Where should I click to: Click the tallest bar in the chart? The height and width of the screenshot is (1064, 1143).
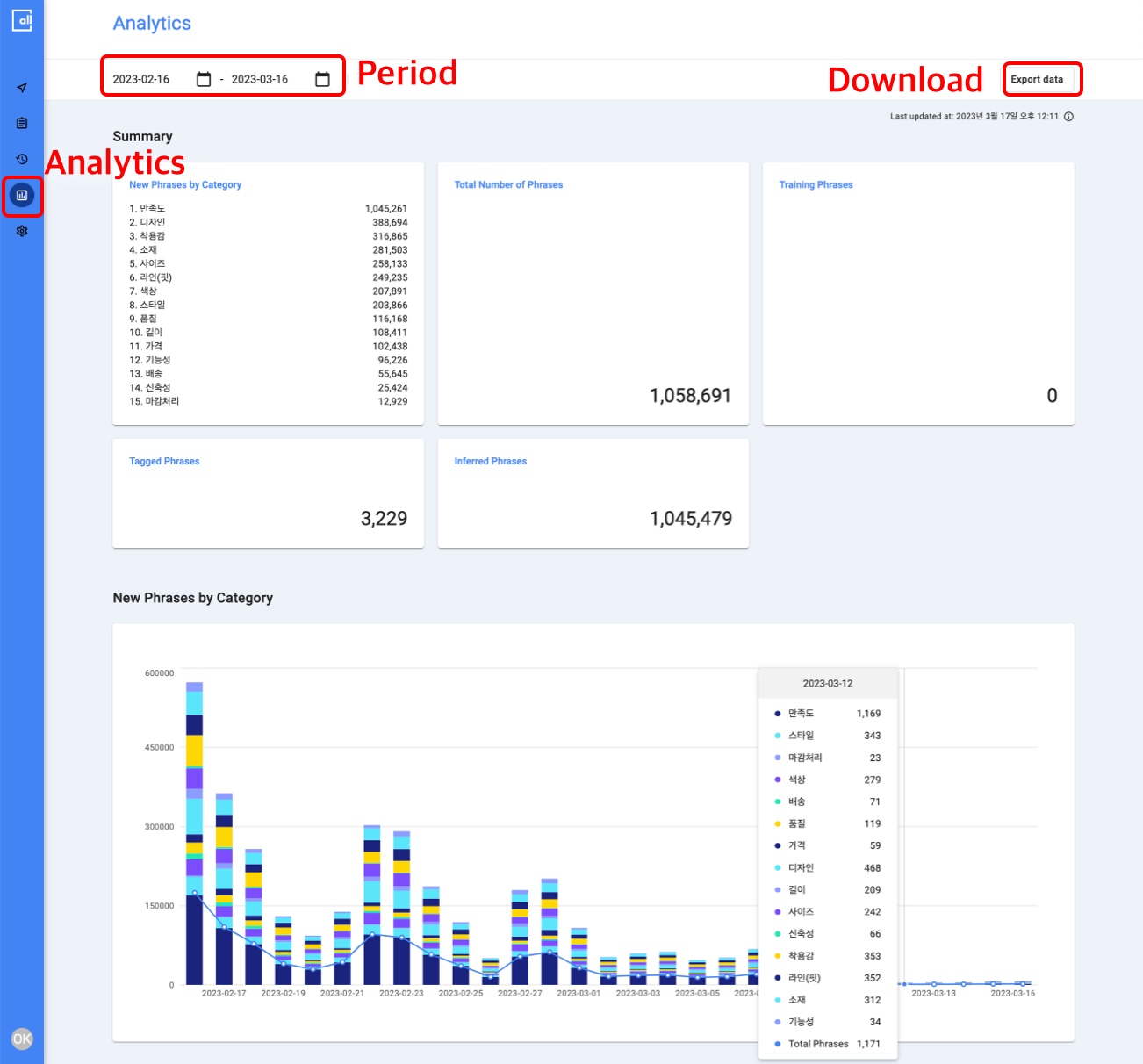[194, 834]
